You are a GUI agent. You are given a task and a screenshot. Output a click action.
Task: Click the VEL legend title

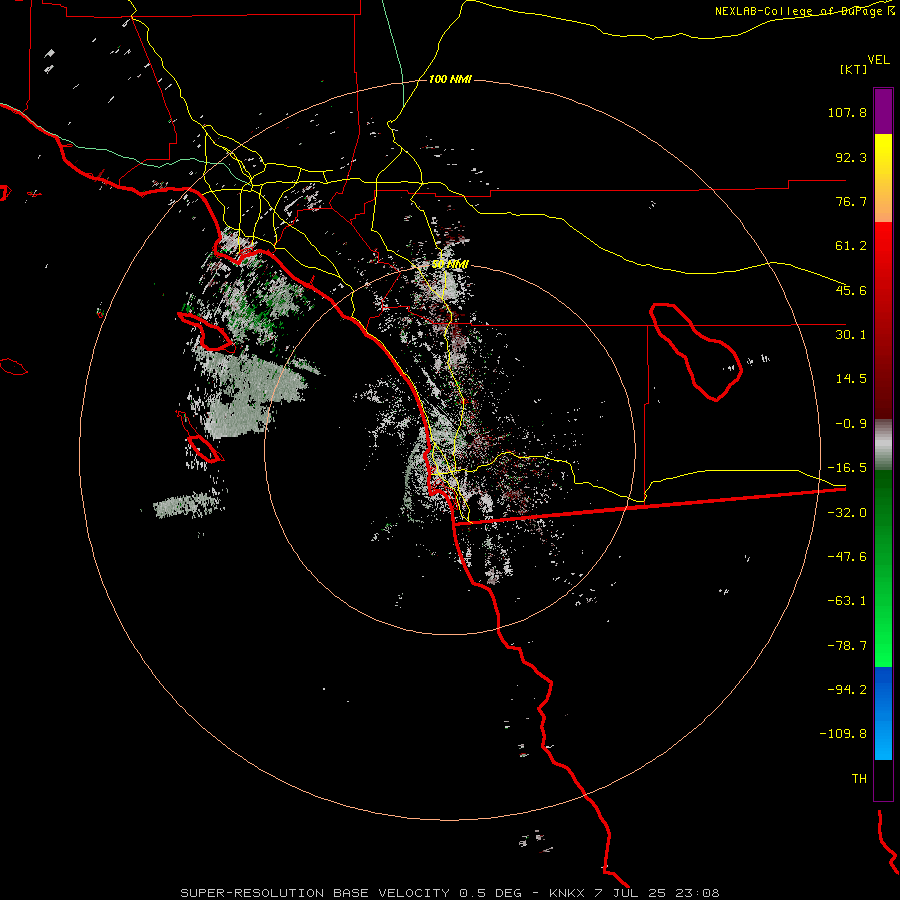(878, 60)
